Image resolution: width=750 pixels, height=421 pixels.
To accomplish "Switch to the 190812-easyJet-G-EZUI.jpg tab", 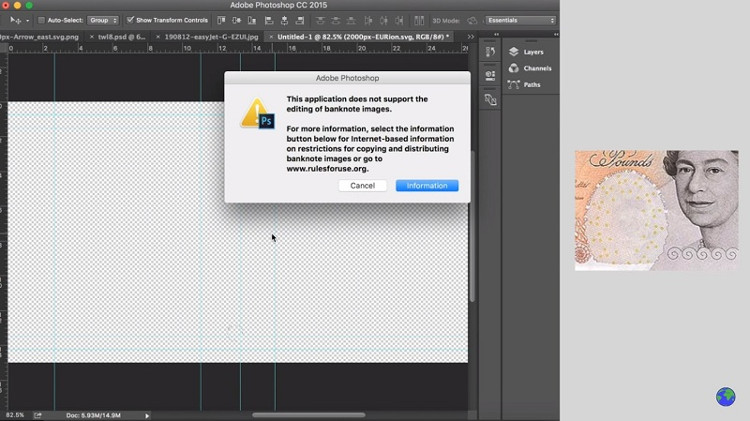I will 211,36.
